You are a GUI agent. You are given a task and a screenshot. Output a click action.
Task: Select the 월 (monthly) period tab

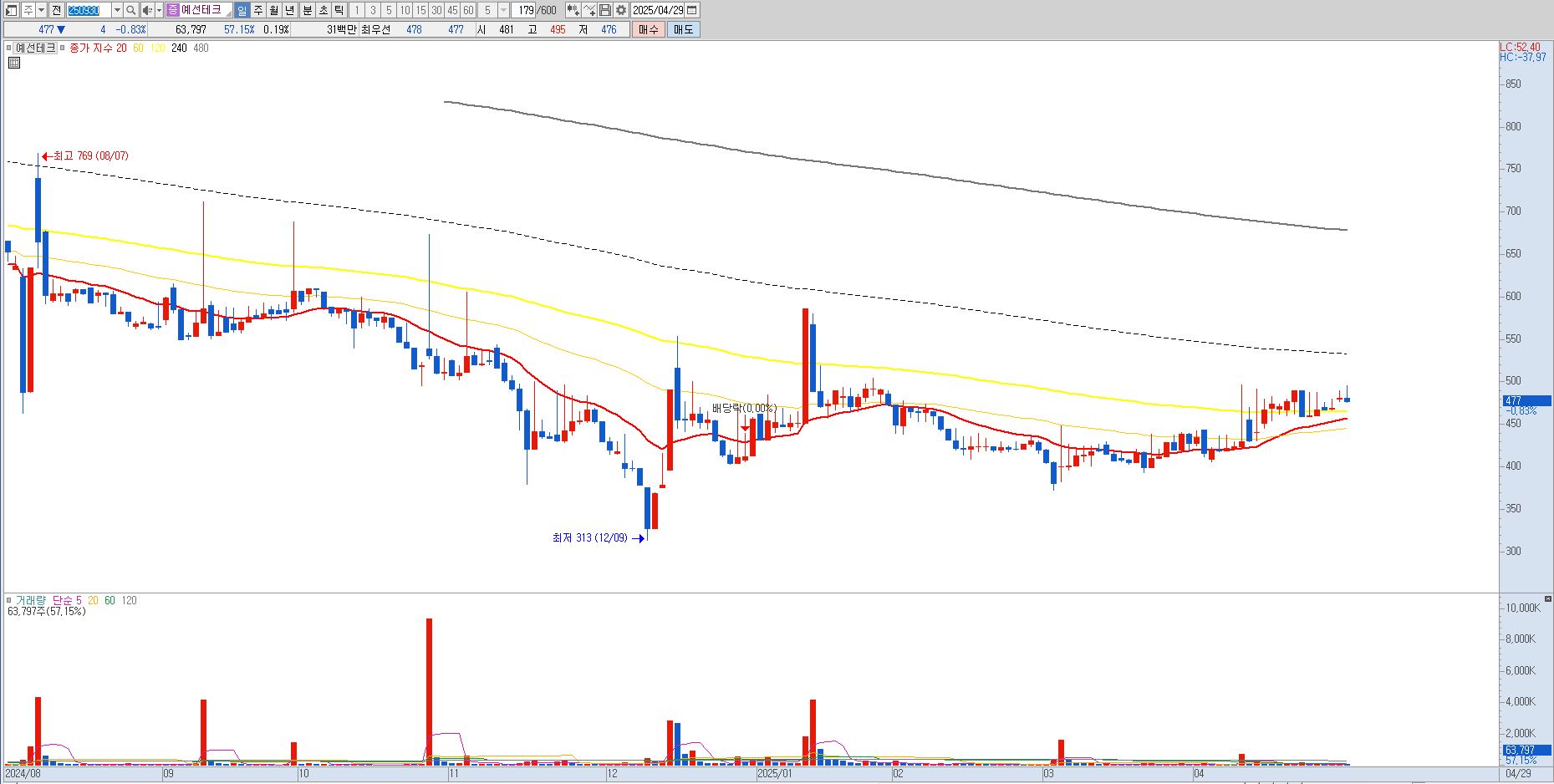click(x=274, y=10)
